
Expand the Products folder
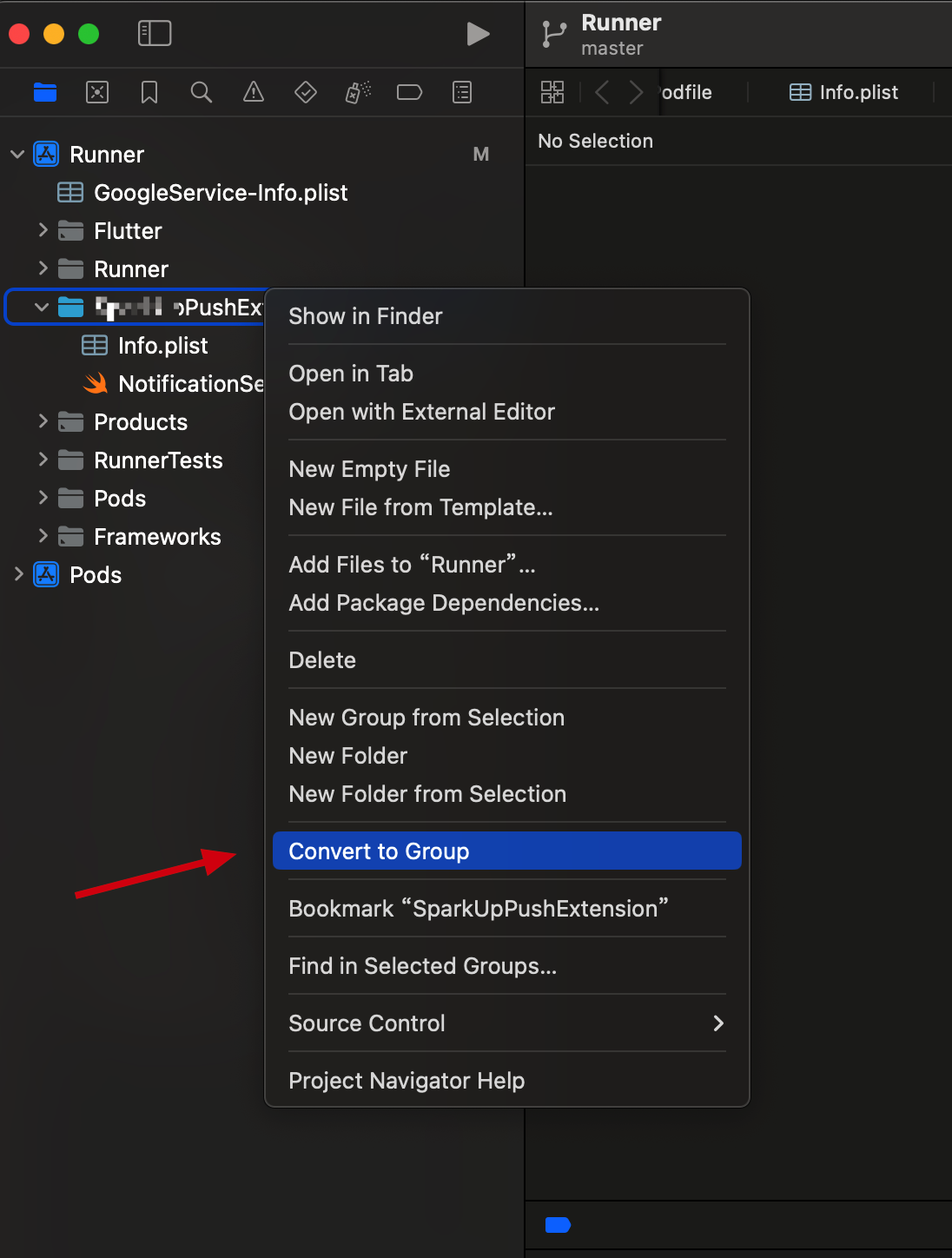point(43,421)
